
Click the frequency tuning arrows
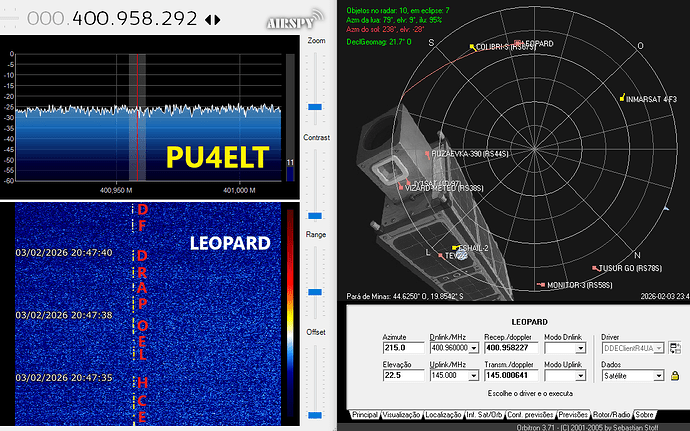click(213, 19)
